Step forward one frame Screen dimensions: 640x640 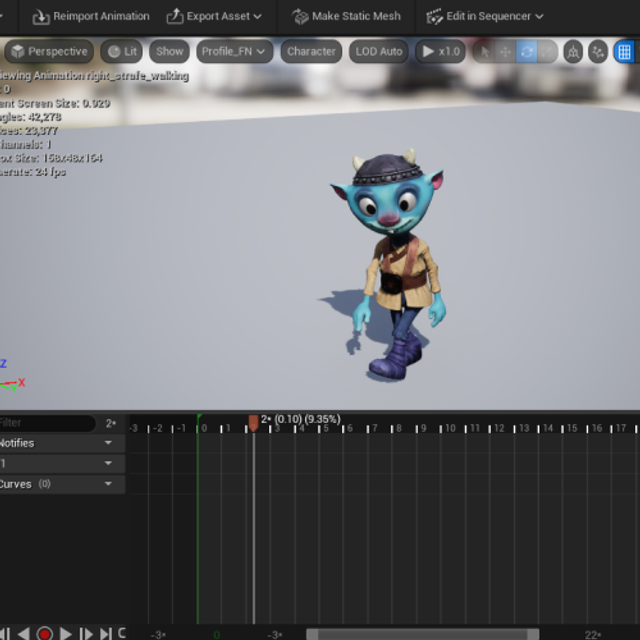pos(86,633)
